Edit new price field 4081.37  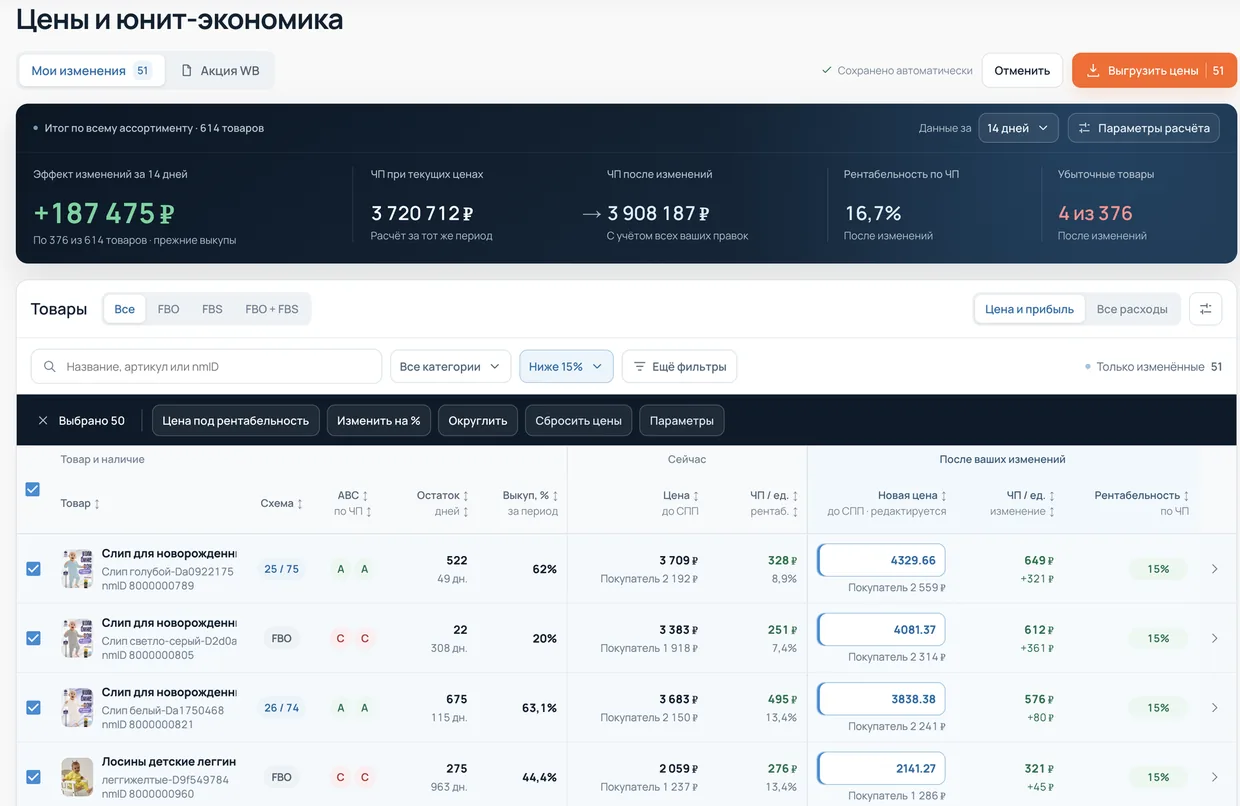881,630
